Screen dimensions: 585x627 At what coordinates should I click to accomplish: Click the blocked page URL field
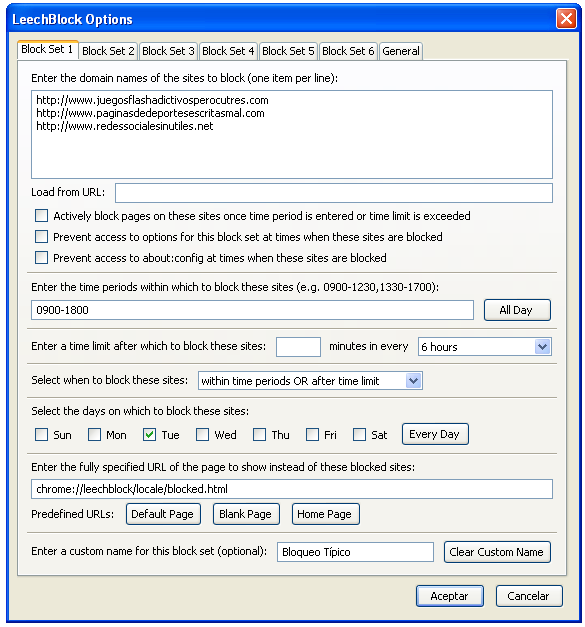click(292, 489)
